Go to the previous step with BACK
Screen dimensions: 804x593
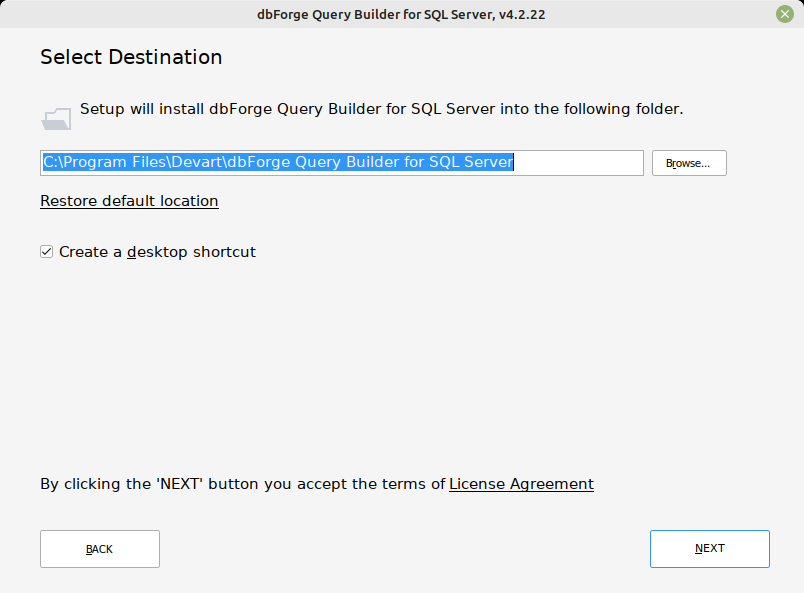[100, 549]
